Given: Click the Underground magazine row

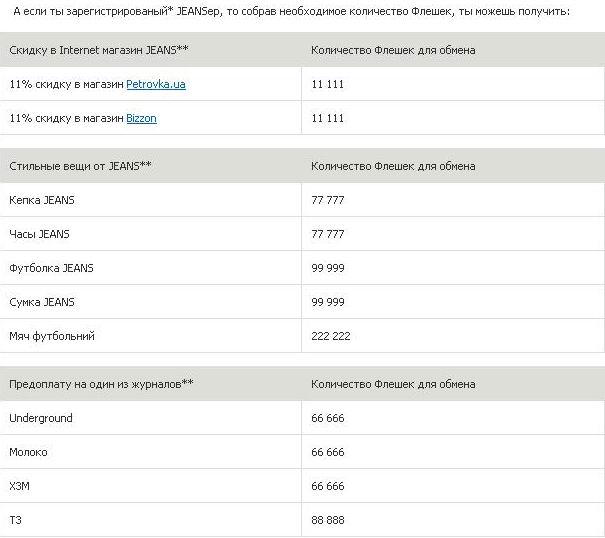Looking at the screenshot, I should [41, 418].
